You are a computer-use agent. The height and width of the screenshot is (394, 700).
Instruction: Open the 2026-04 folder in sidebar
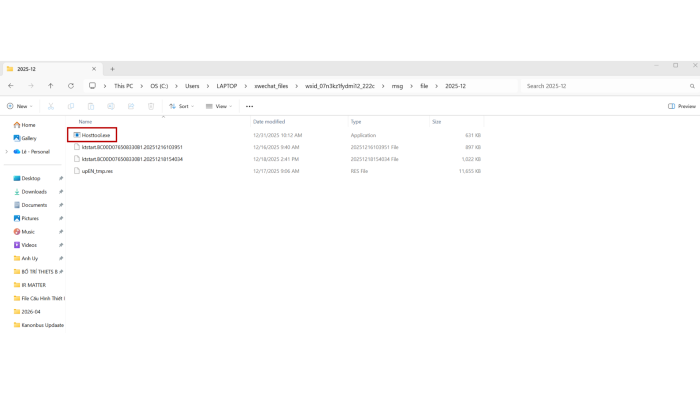(27, 311)
